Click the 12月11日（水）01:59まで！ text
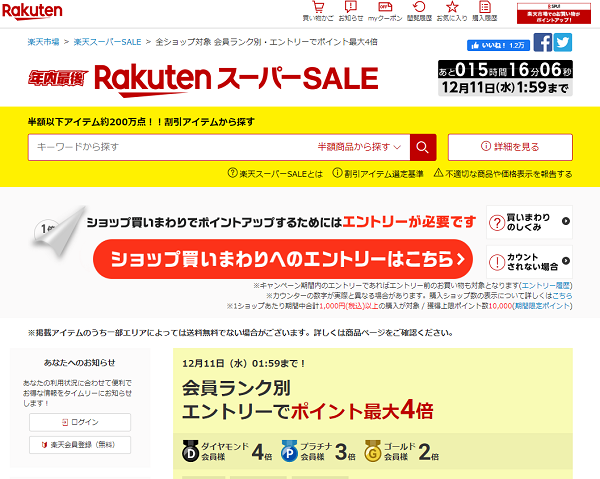This screenshot has height=479, width=600. tap(244, 363)
